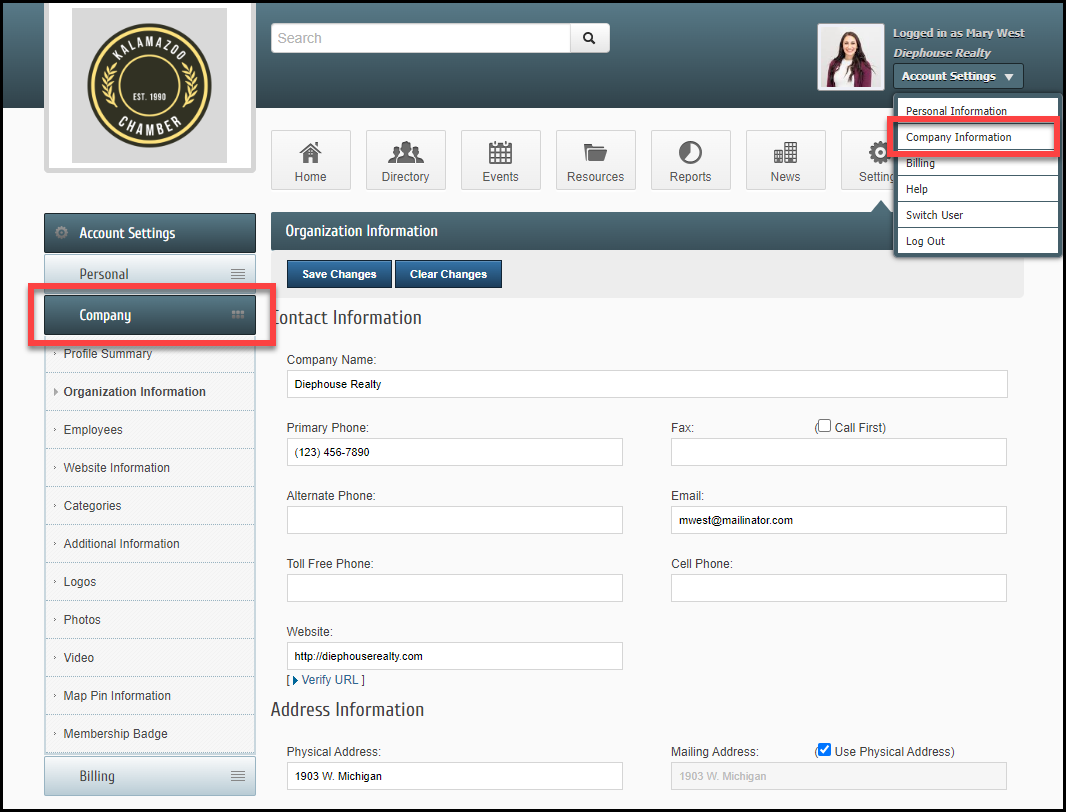The image size is (1066, 812).
Task: Open Employees in the sidebar
Action: (x=93, y=430)
